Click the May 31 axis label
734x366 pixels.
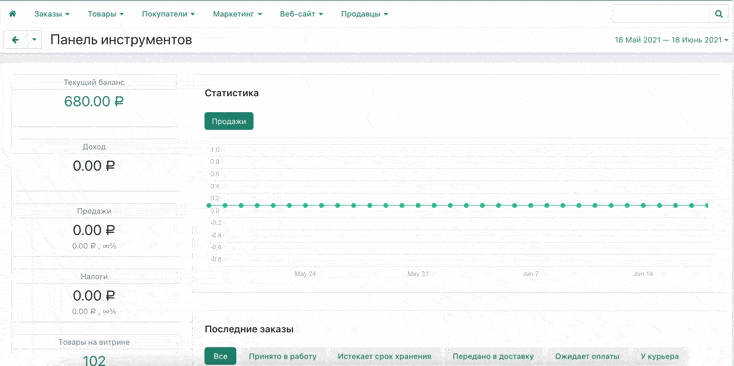coord(418,273)
